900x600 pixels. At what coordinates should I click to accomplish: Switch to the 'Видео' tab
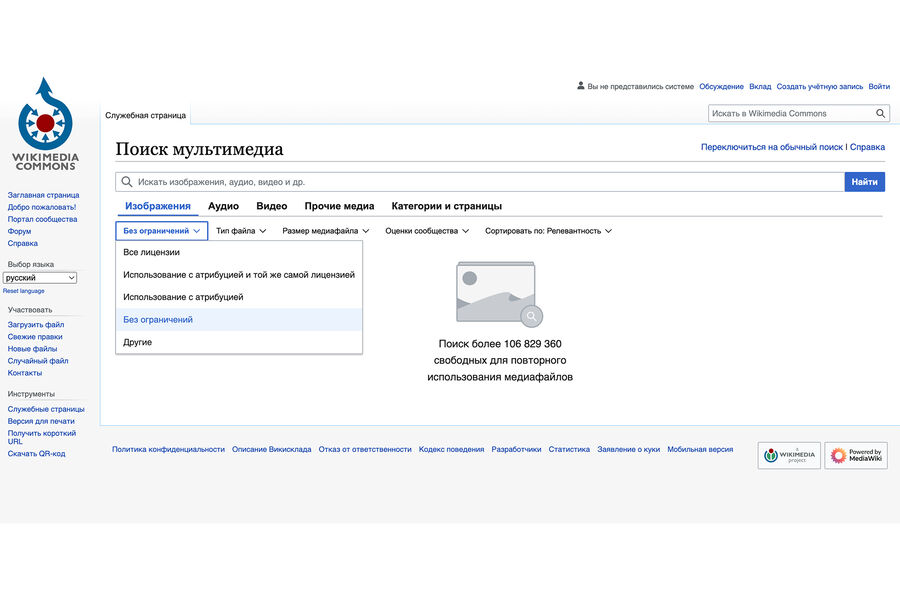(x=271, y=206)
